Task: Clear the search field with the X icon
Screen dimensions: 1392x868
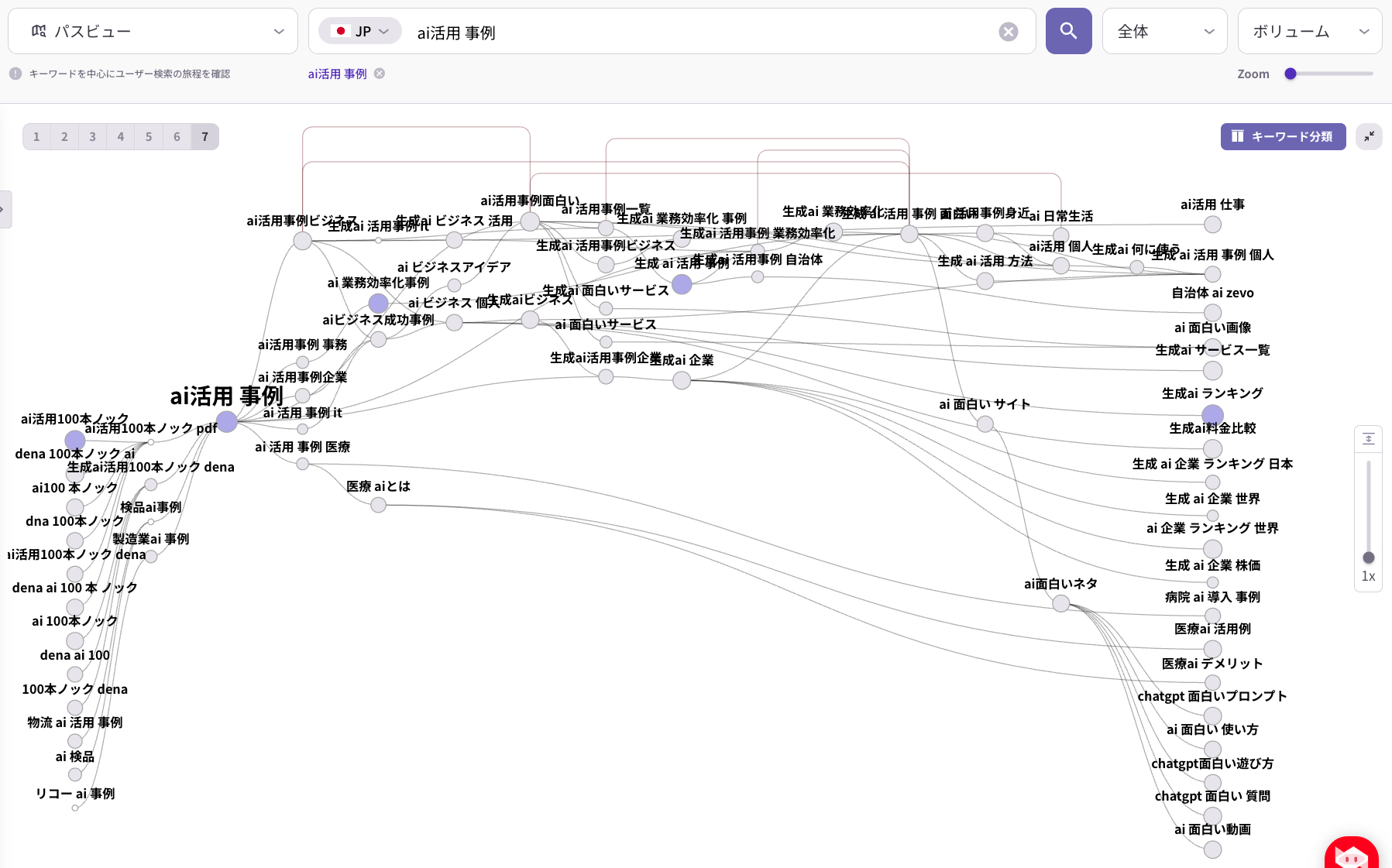Action: [1008, 32]
